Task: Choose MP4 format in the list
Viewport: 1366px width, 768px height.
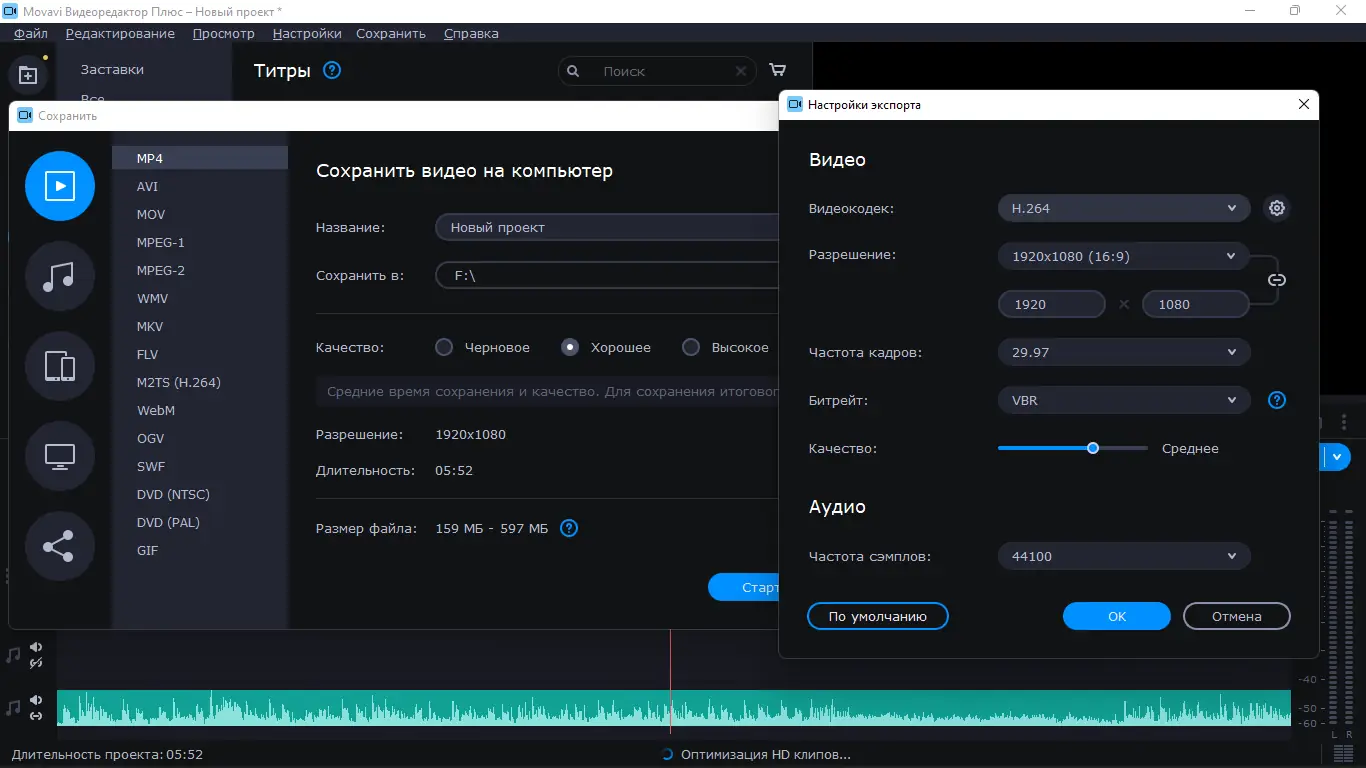Action: (x=200, y=158)
